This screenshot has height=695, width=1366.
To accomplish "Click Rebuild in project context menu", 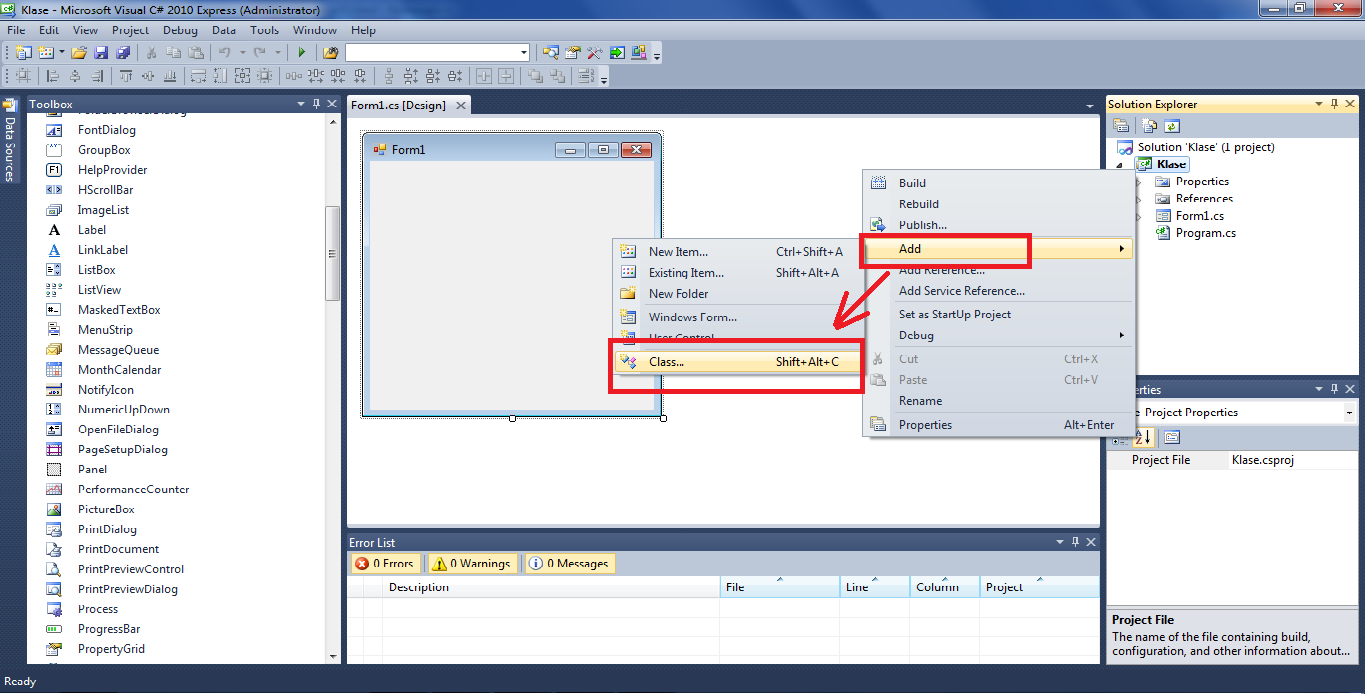I will [998, 204].
